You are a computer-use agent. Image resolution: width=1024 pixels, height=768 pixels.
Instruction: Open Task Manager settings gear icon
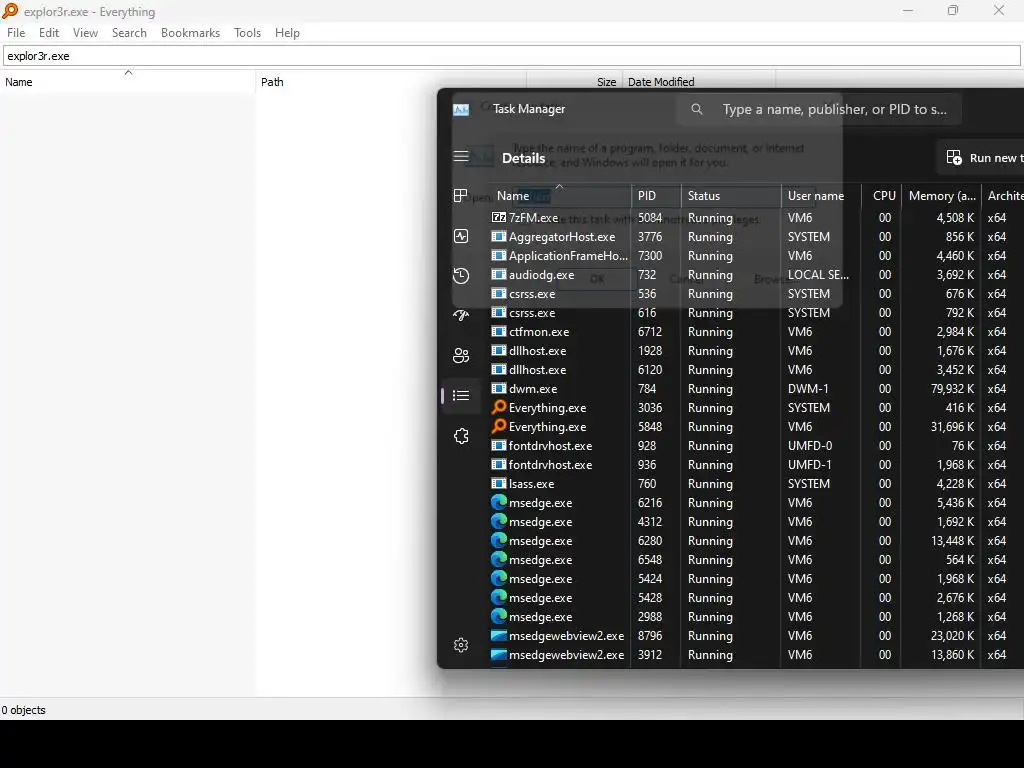[461, 645]
